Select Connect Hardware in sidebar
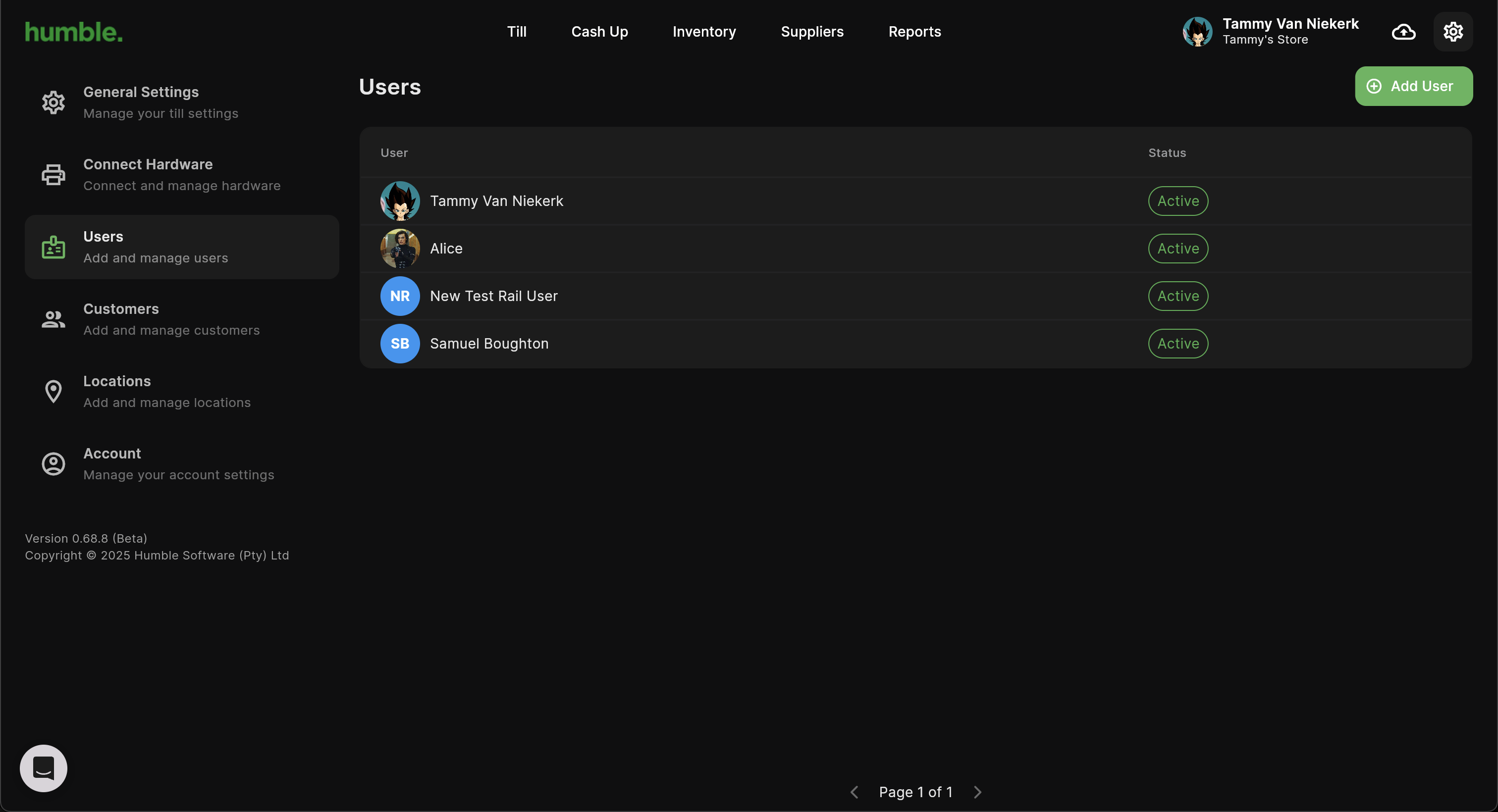The width and height of the screenshot is (1498, 812). [182, 174]
